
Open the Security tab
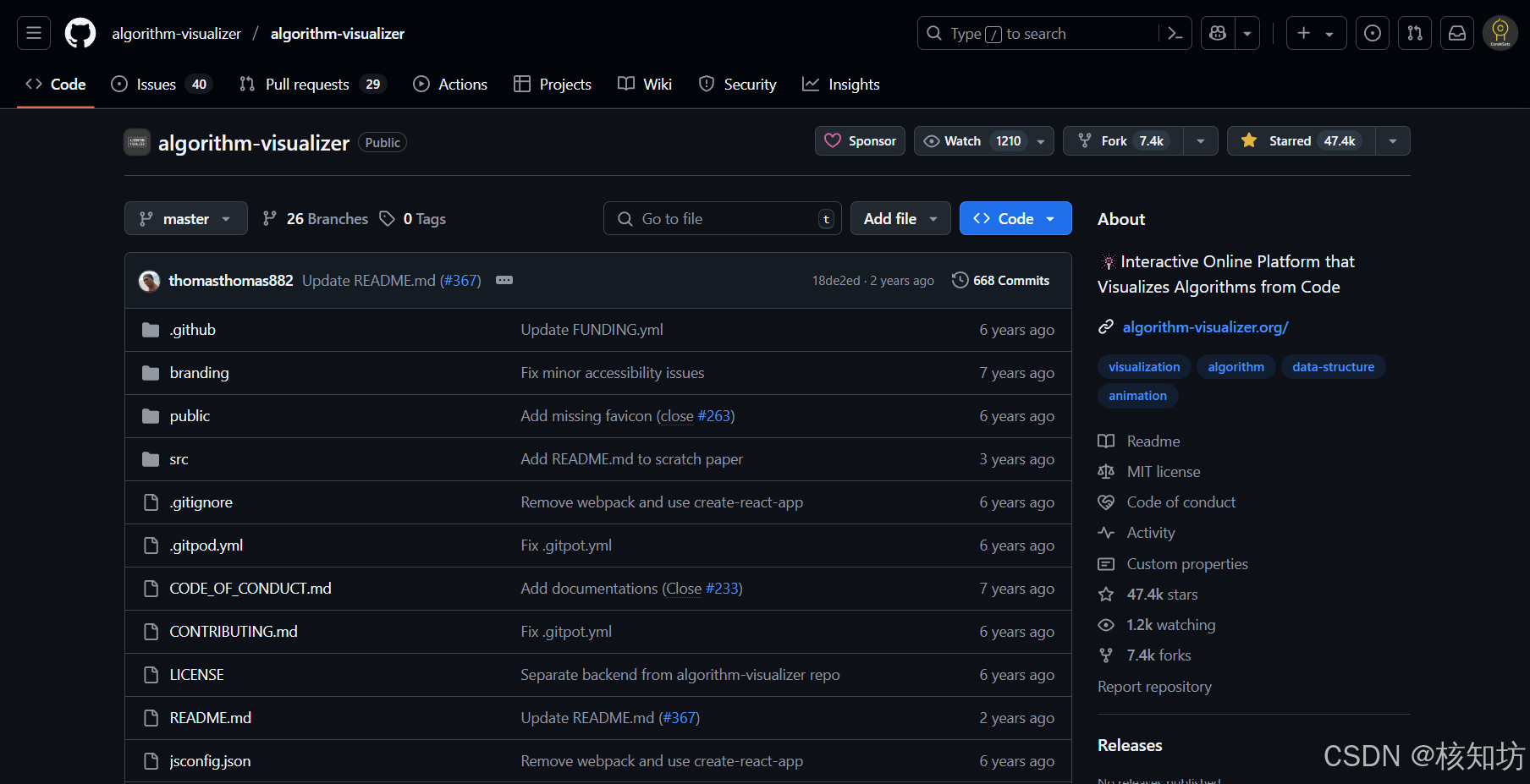(738, 84)
